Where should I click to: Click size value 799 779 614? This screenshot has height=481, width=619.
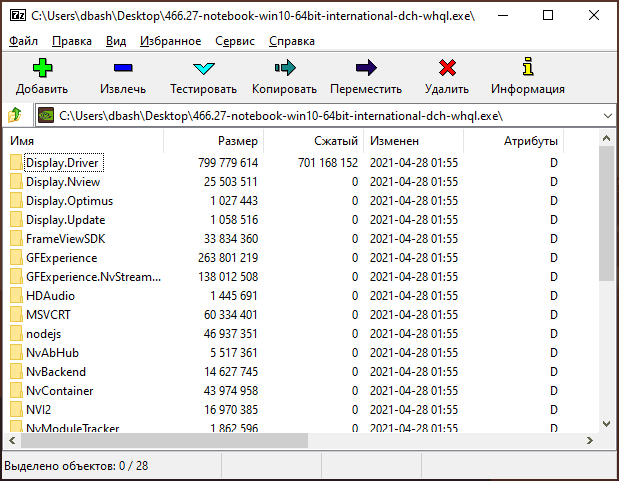click(228, 163)
